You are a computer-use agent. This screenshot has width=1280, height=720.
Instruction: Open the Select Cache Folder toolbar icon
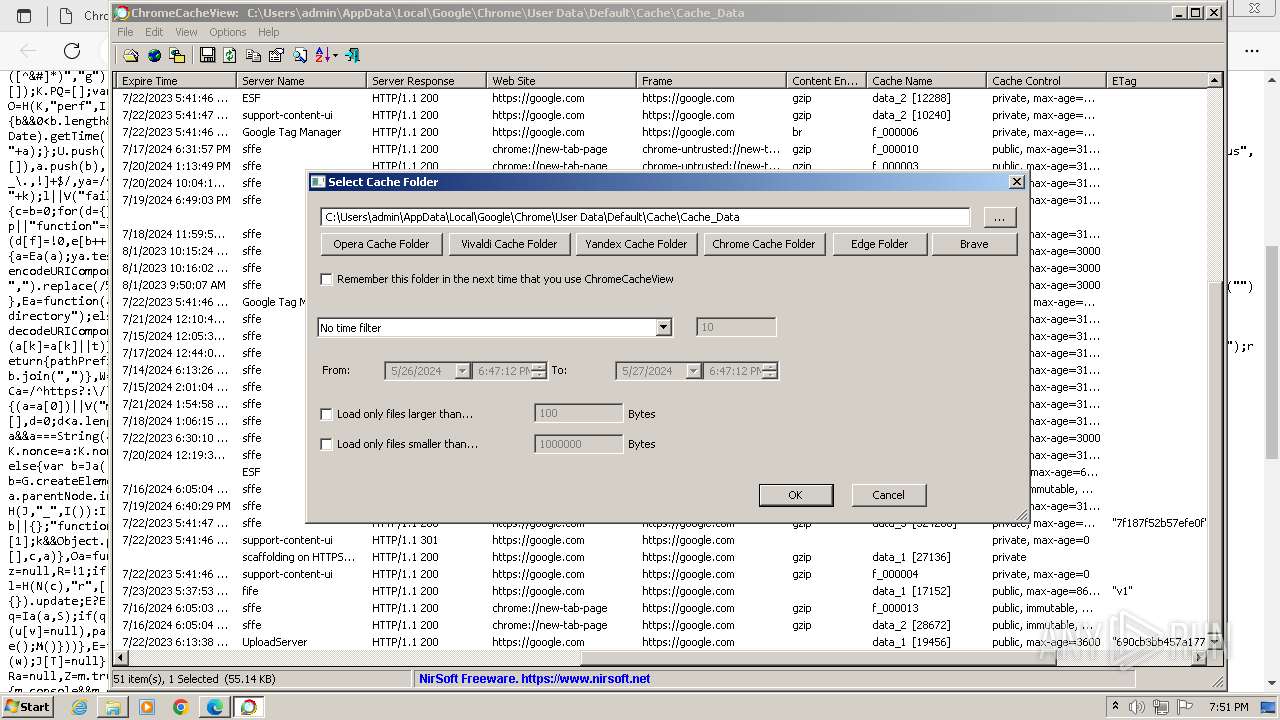[x=131, y=56]
